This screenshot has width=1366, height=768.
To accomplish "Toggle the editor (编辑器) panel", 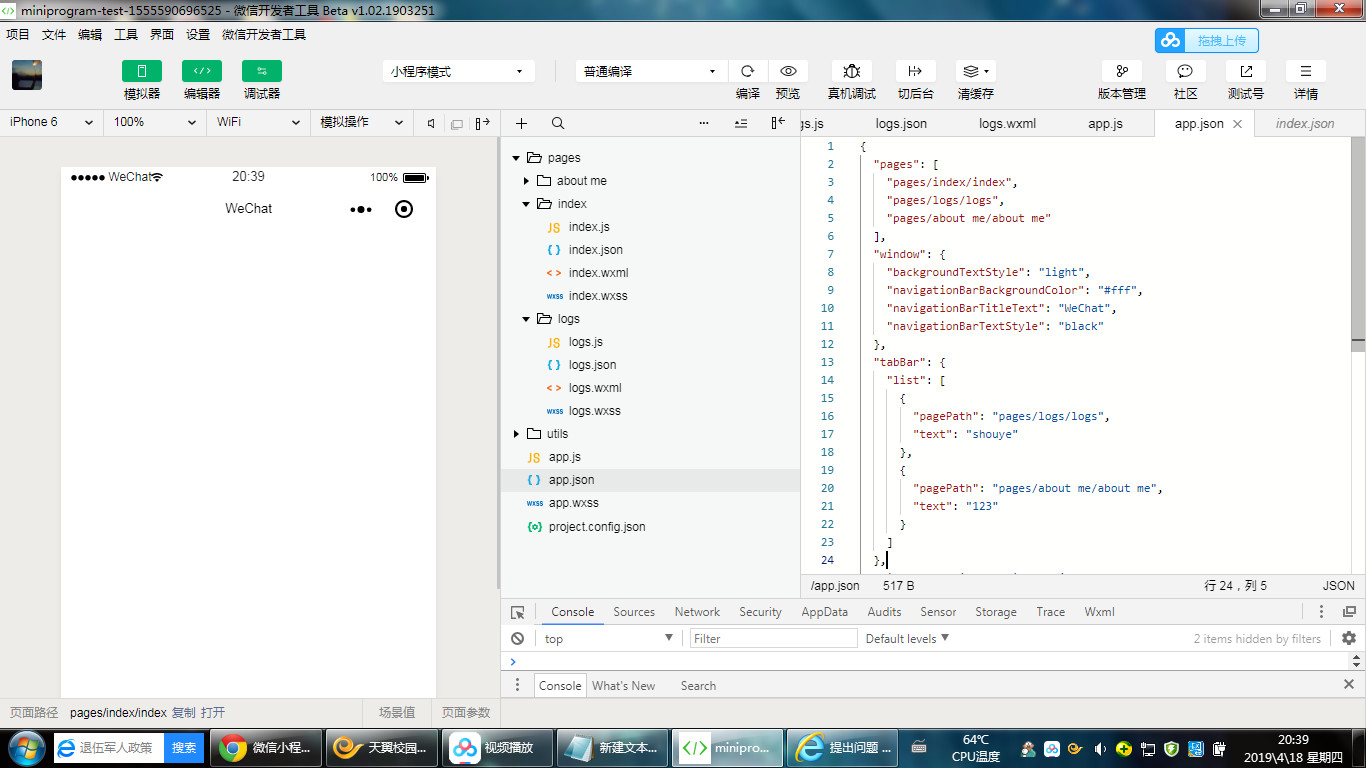I will click(202, 71).
